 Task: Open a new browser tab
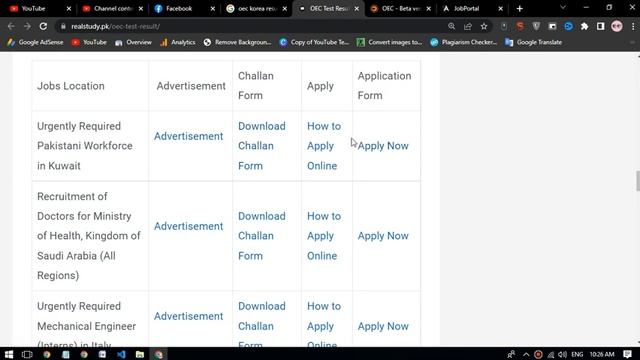click(x=520, y=9)
